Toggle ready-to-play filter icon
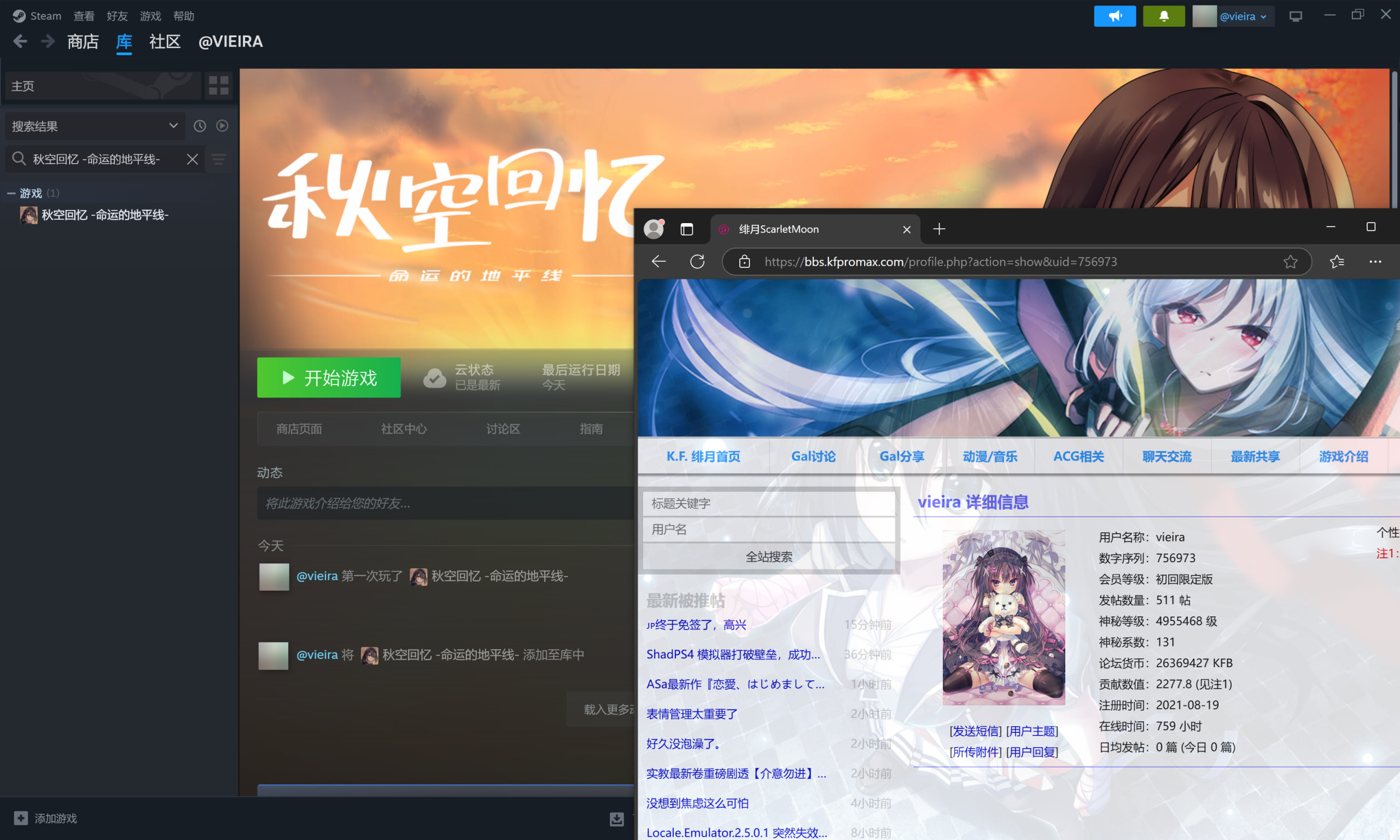 (x=223, y=126)
